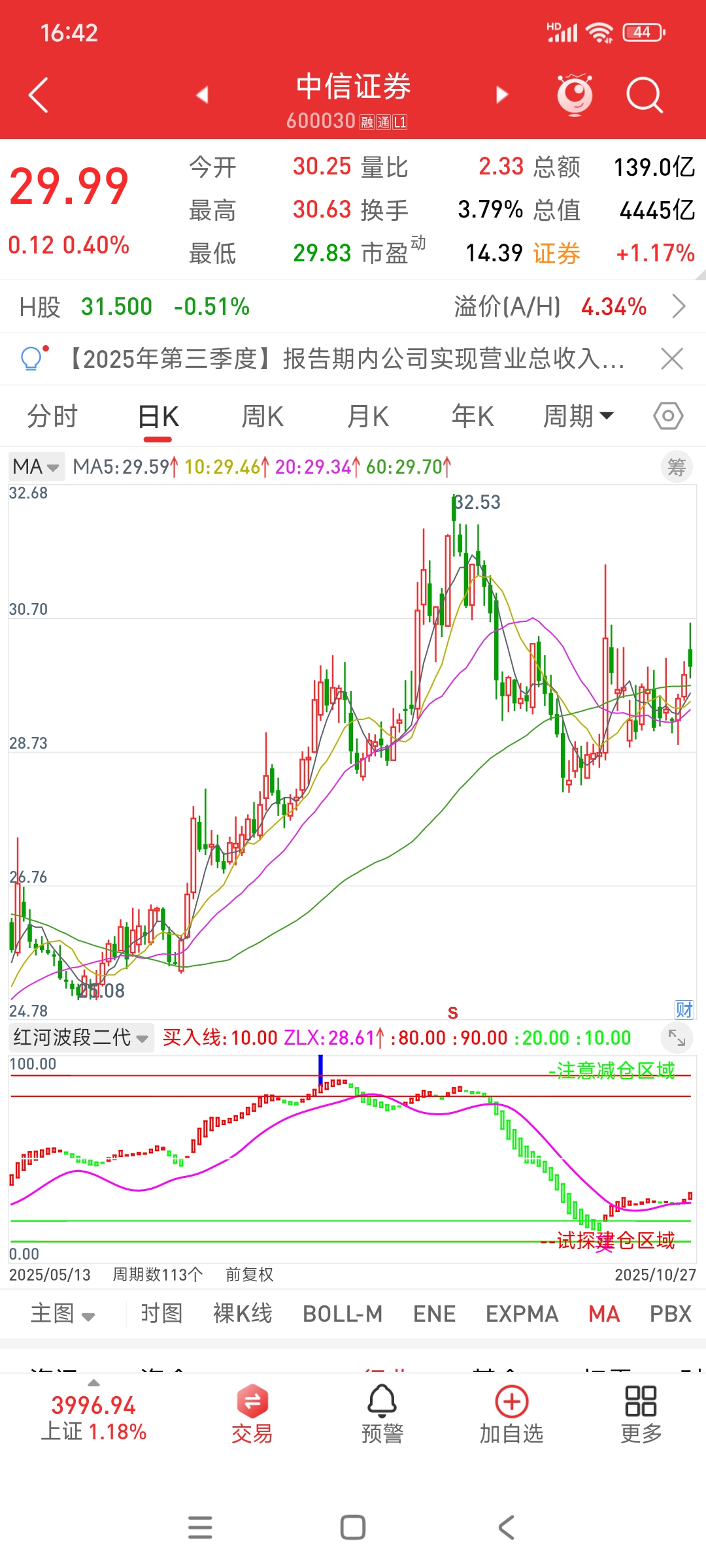Screen dimensions: 706x1568
Task: Tap the ZLX:28.61 indicator value
Action: pyautogui.click(x=333, y=1037)
